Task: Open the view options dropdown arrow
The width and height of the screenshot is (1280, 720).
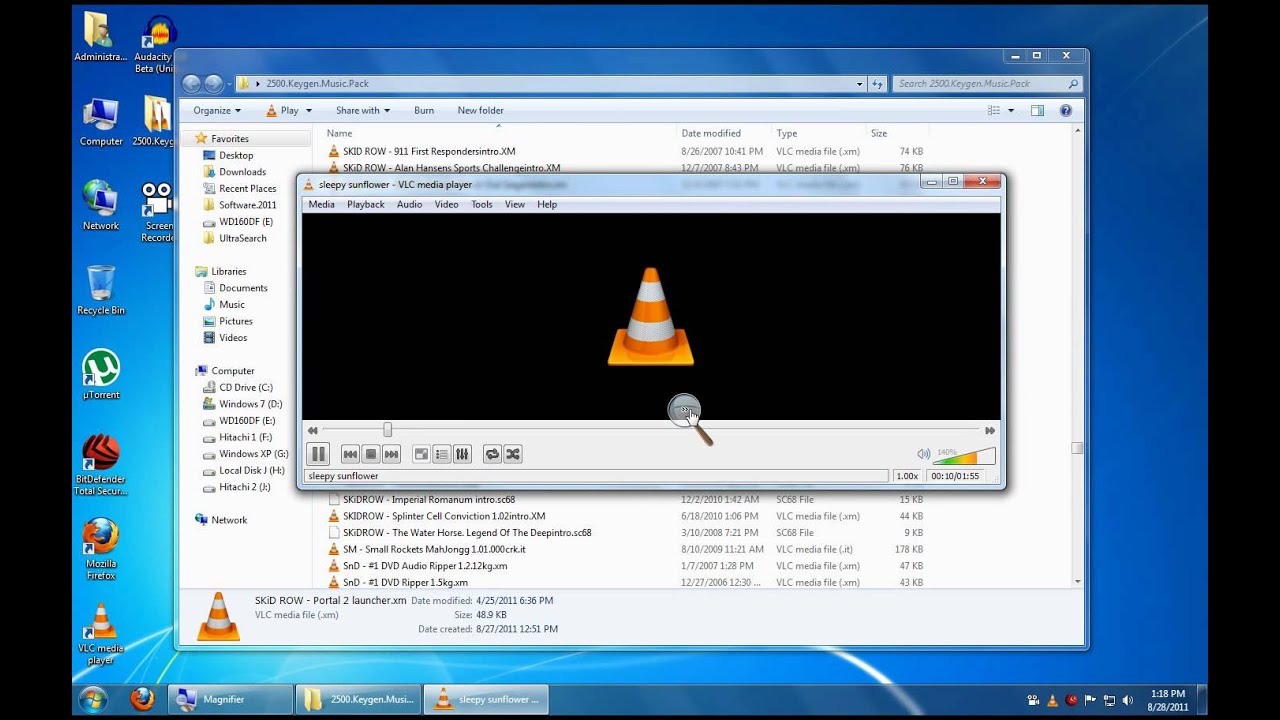Action: click(1011, 111)
